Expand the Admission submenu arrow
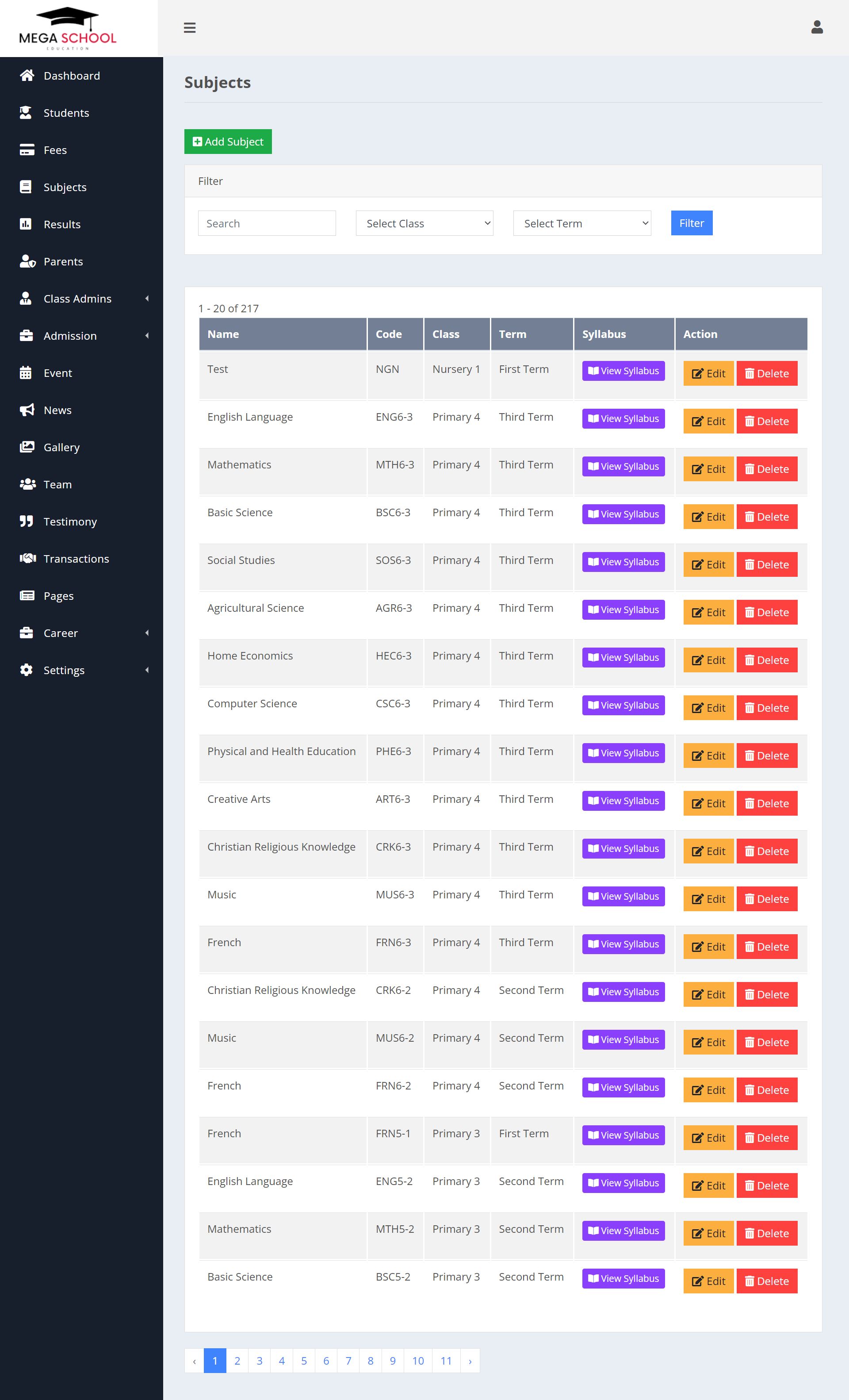The image size is (849, 1400). 146,336
